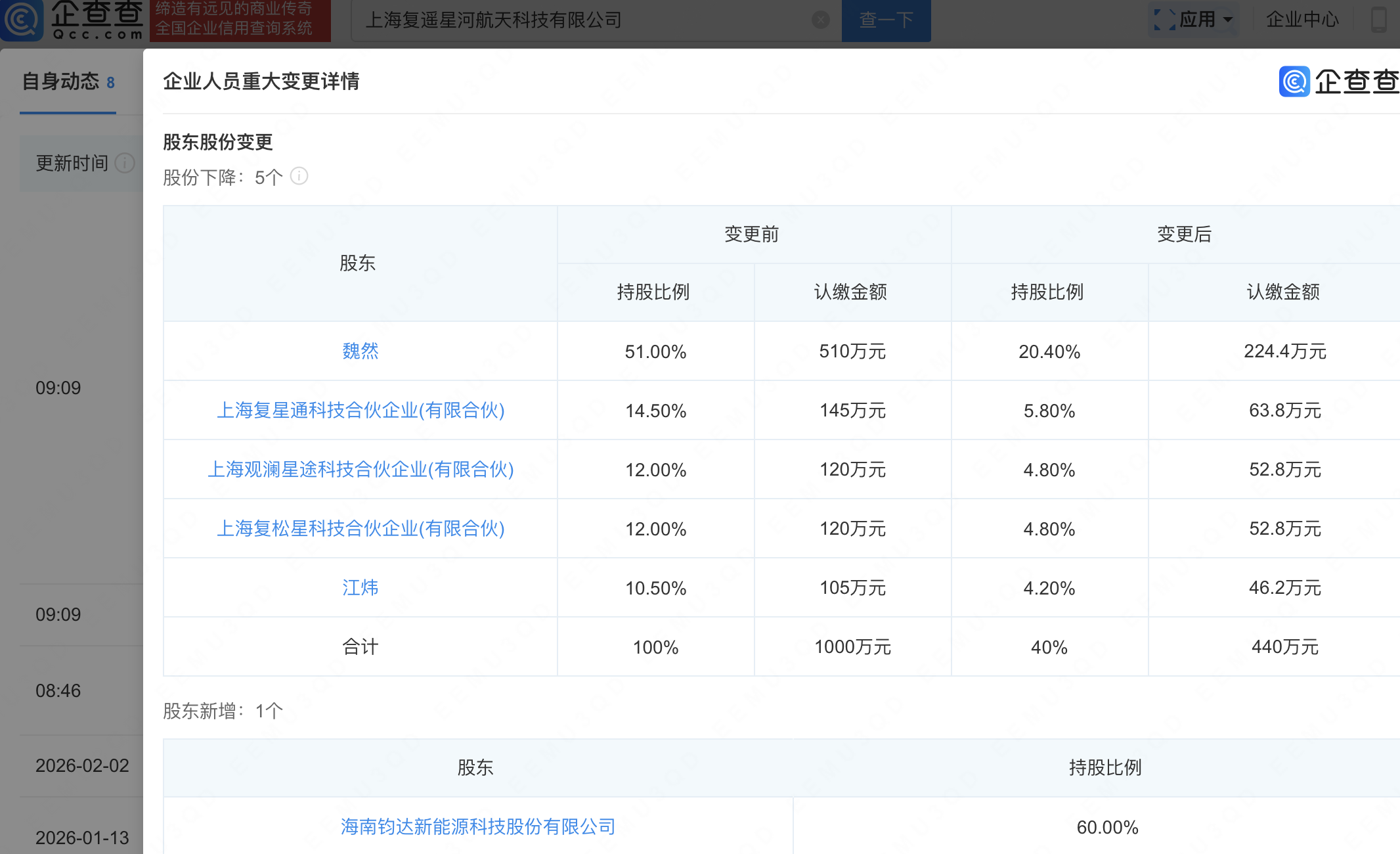Select the 2026-02-02 timeline entry
The width and height of the screenshot is (1400, 854).
point(82,766)
